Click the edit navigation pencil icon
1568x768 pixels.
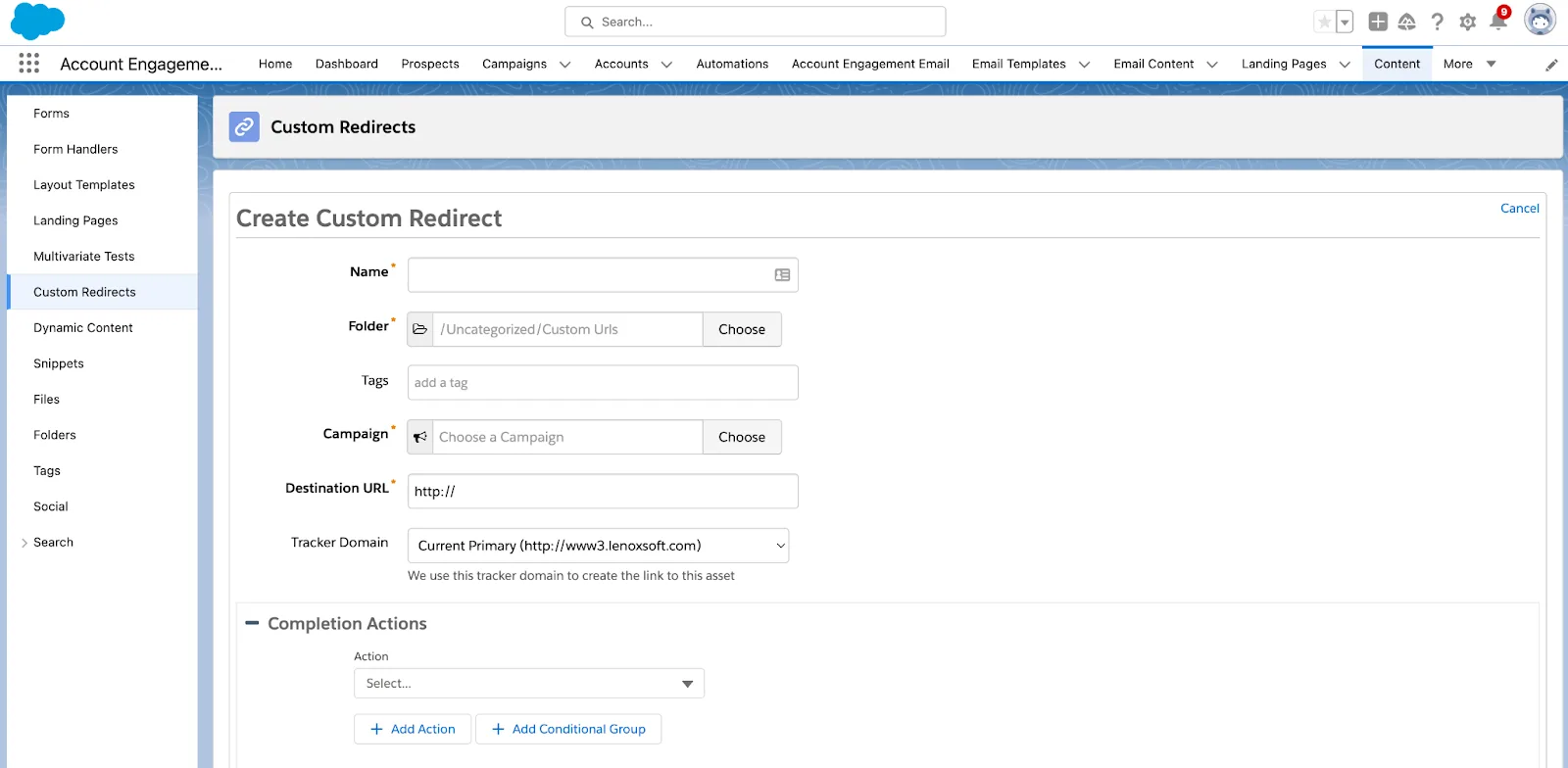pyautogui.click(x=1551, y=65)
